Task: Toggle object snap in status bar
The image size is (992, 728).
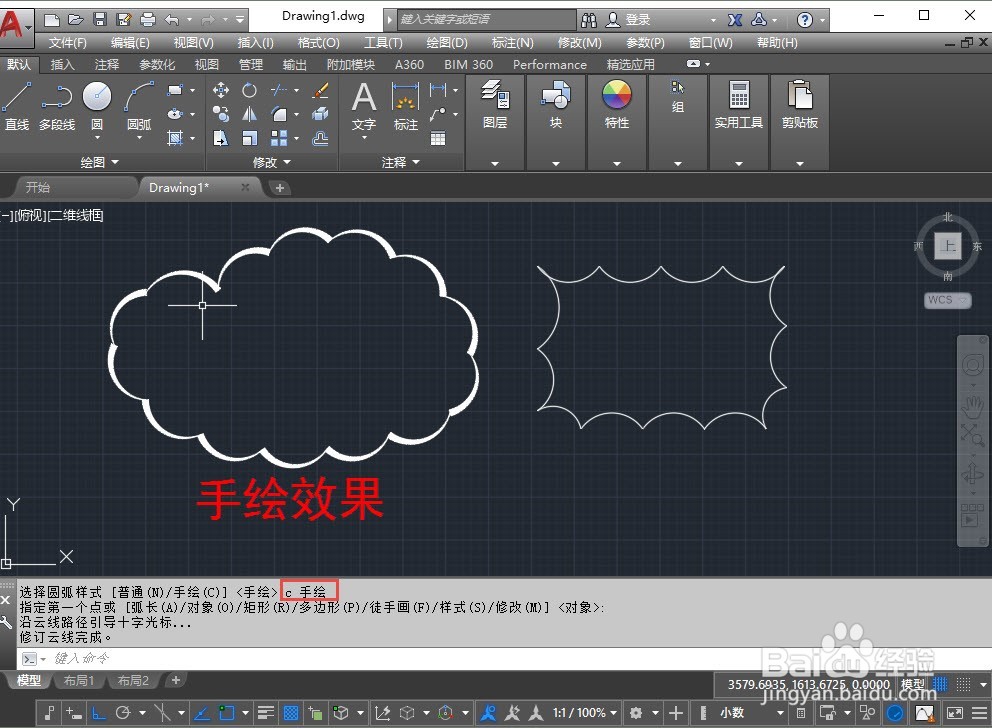Action: (x=226, y=713)
